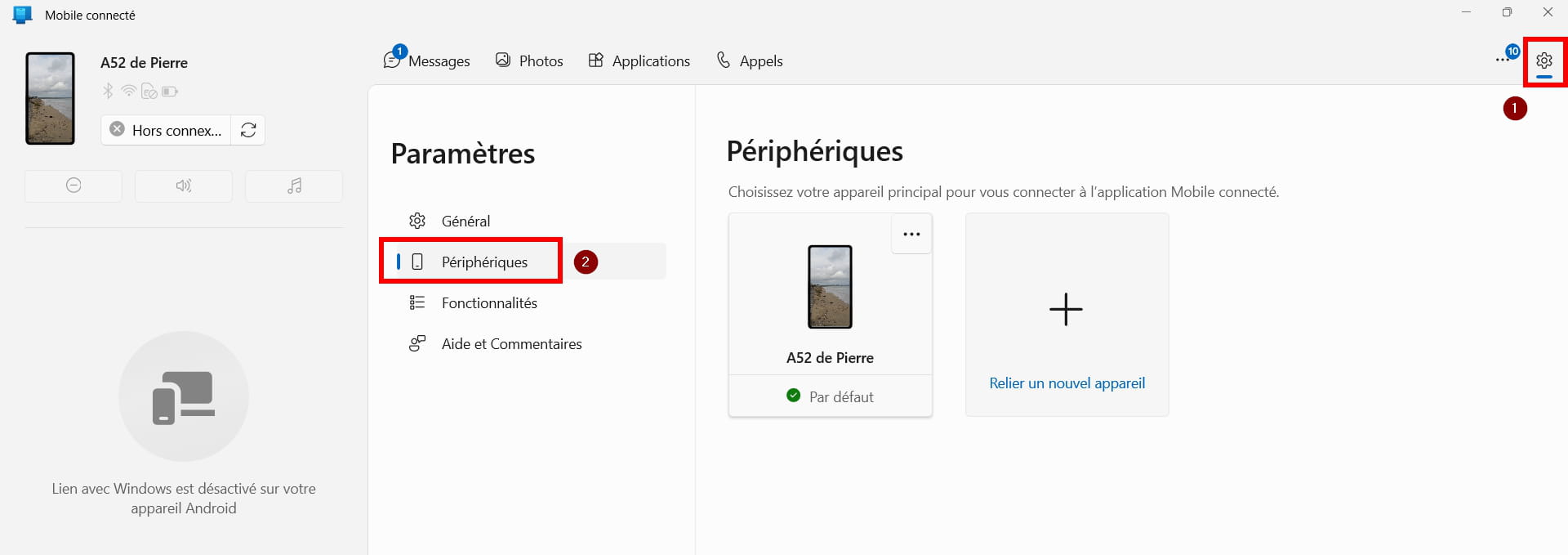Click the refresh connection icon
Screen dimensions: 1568x555
tap(248, 130)
